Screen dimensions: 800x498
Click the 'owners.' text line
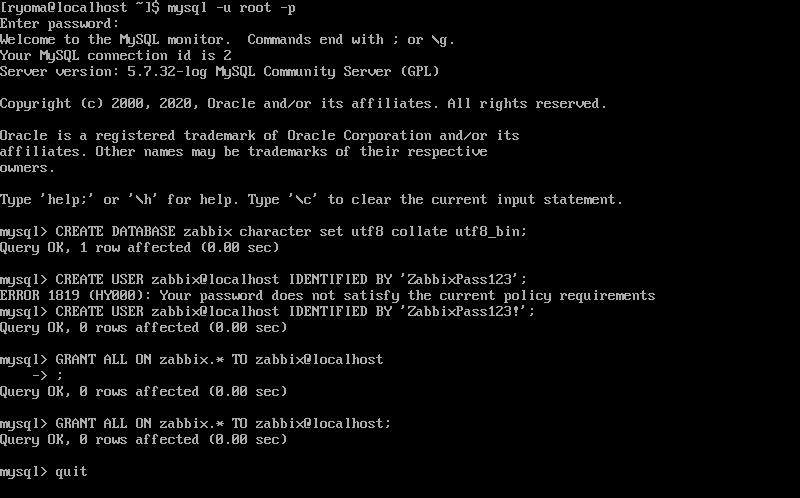(28, 168)
